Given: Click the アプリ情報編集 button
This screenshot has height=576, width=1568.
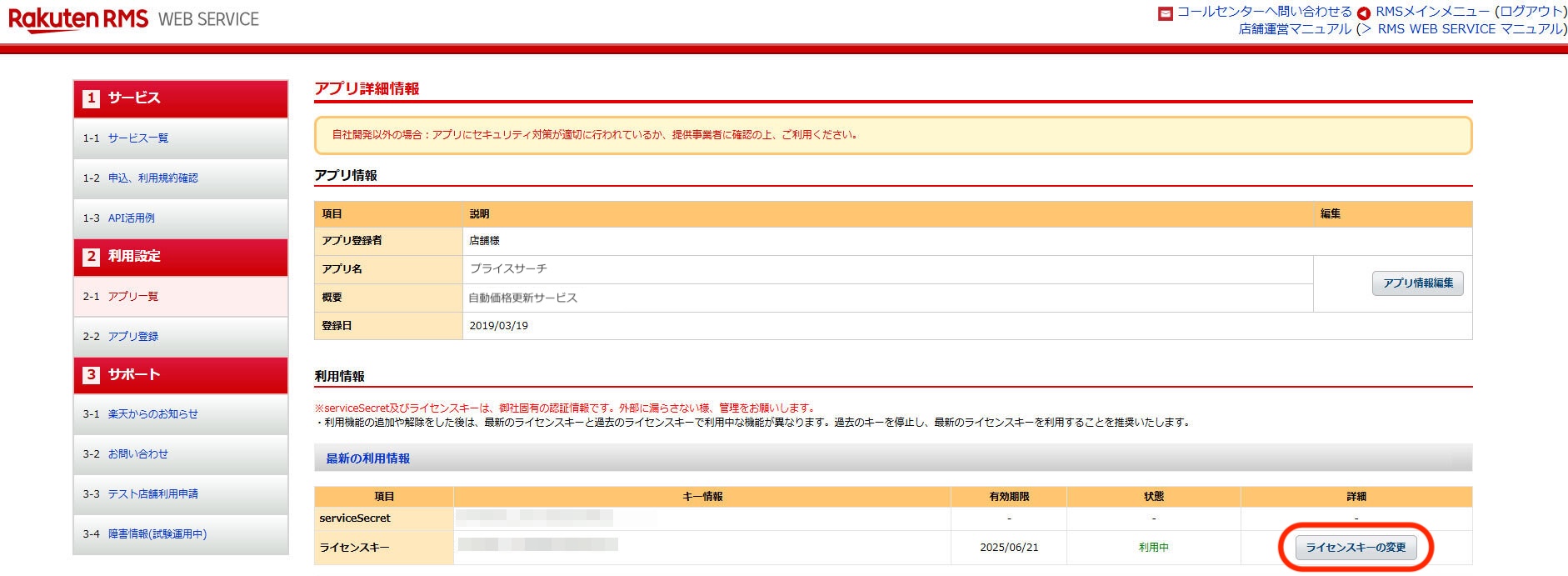Looking at the screenshot, I should (1417, 283).
